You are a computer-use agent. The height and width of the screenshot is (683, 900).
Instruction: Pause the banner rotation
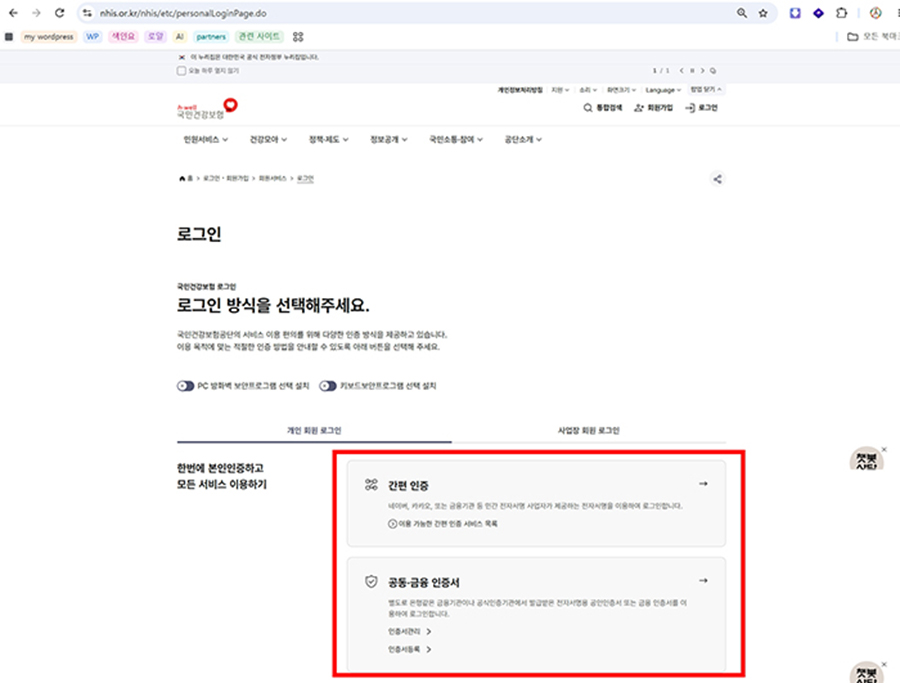(692, 71)
